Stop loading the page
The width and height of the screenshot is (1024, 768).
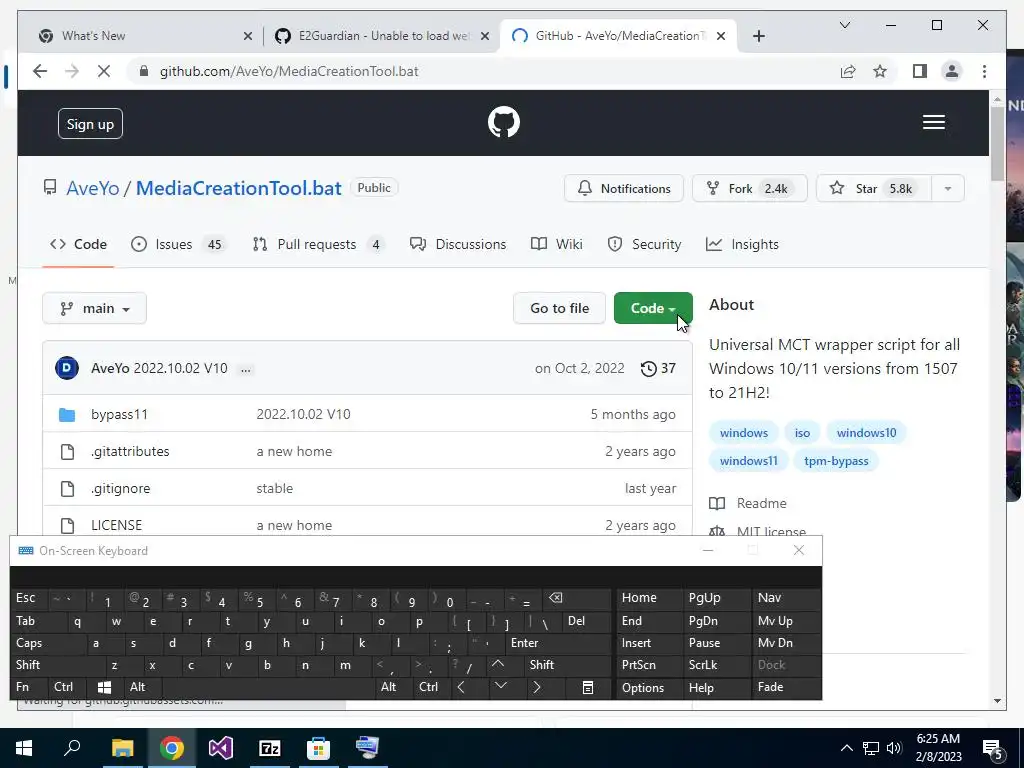(104, 71)
